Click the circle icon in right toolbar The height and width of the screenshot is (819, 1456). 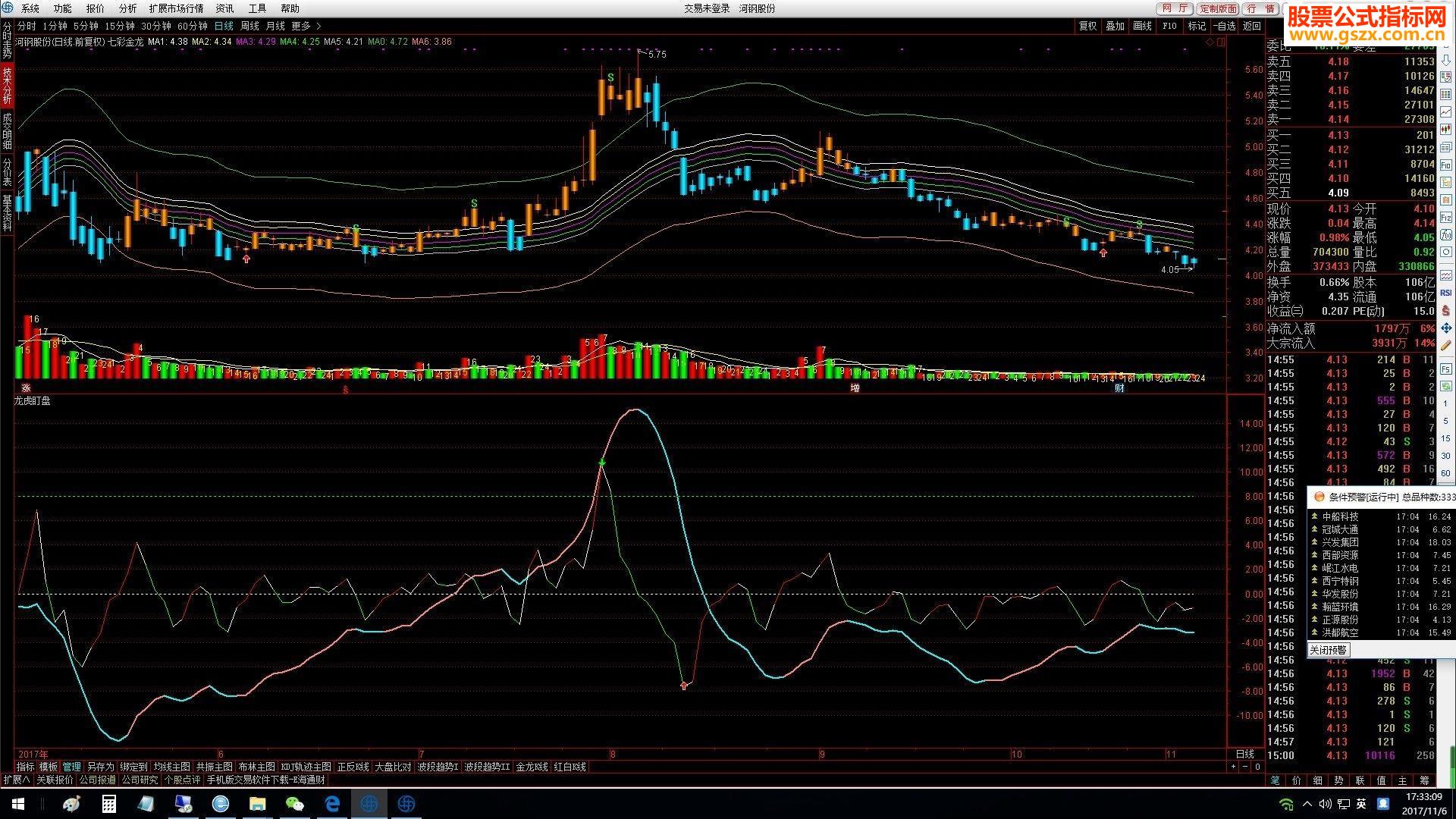[x=1445, y=253]
